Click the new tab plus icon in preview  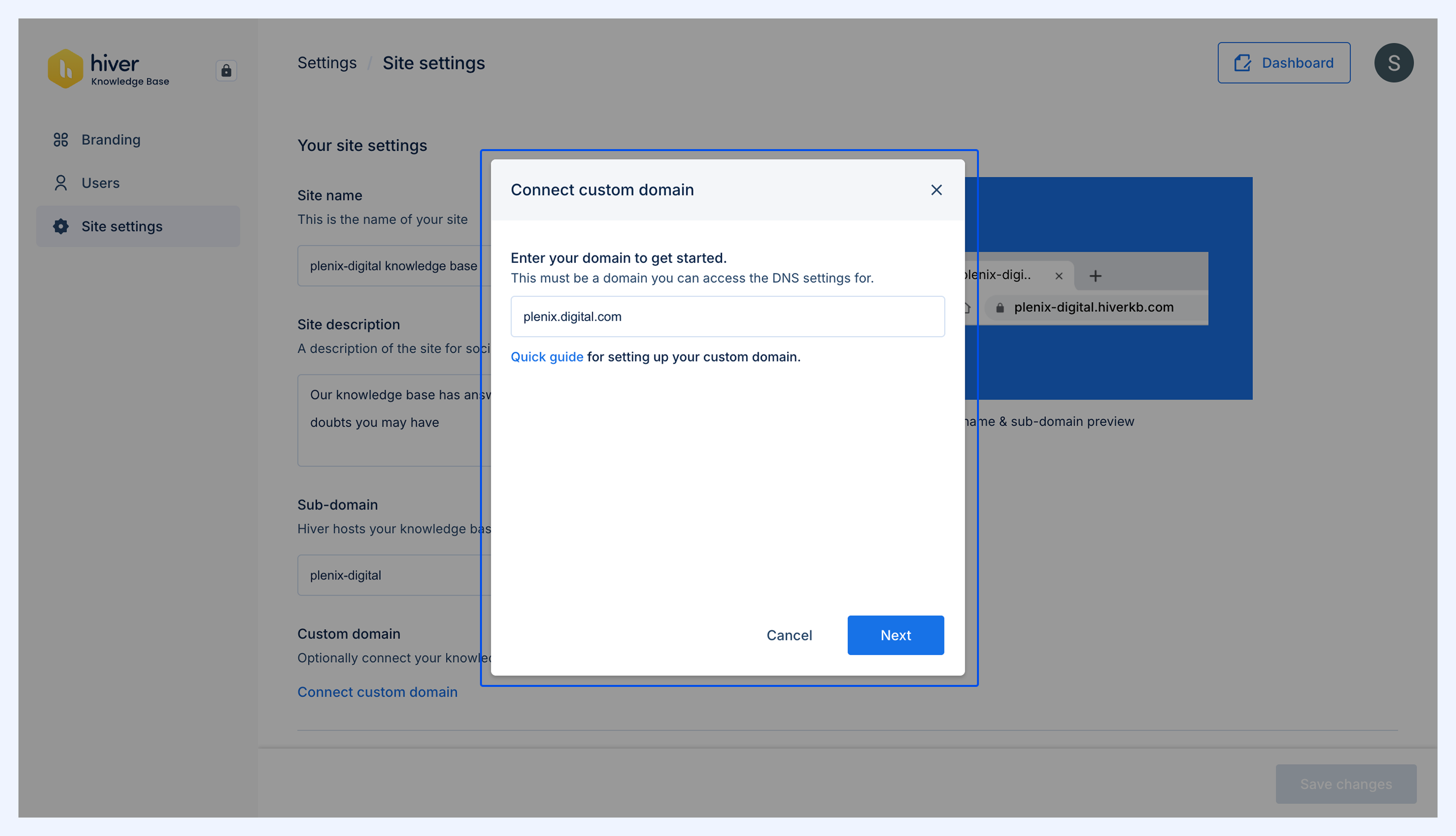pyautogui.click(x=1095, y=275)
